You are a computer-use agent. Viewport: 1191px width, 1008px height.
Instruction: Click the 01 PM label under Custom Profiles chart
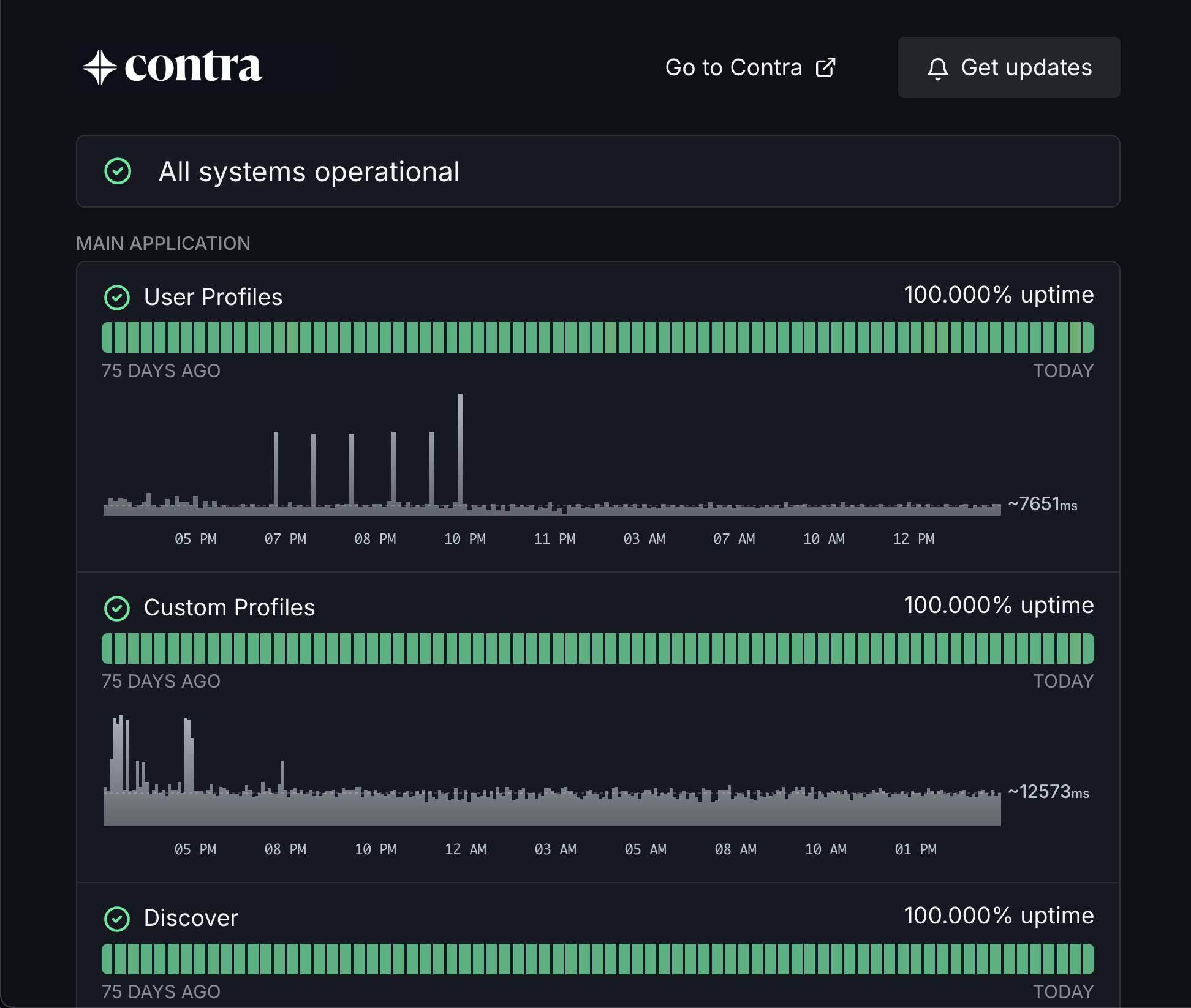[916, 849]
